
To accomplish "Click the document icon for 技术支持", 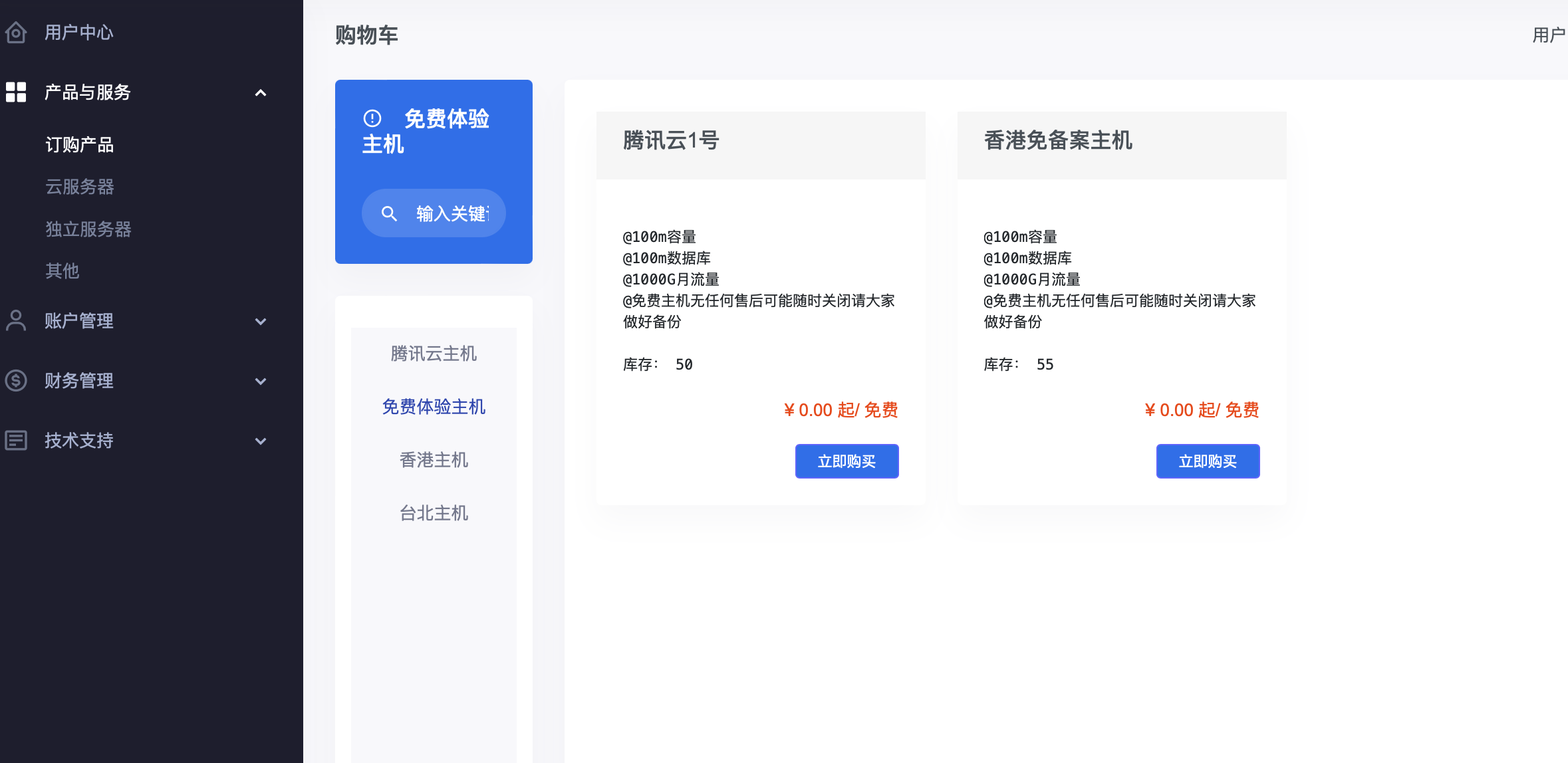I will click(x=16, y=441).
